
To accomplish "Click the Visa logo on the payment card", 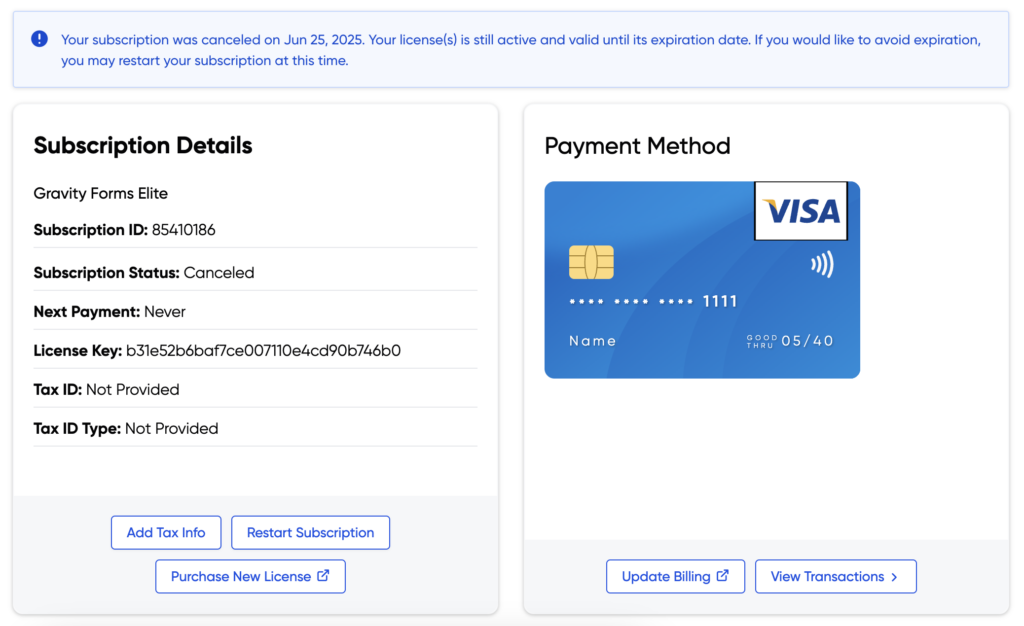I will [801, 211].
